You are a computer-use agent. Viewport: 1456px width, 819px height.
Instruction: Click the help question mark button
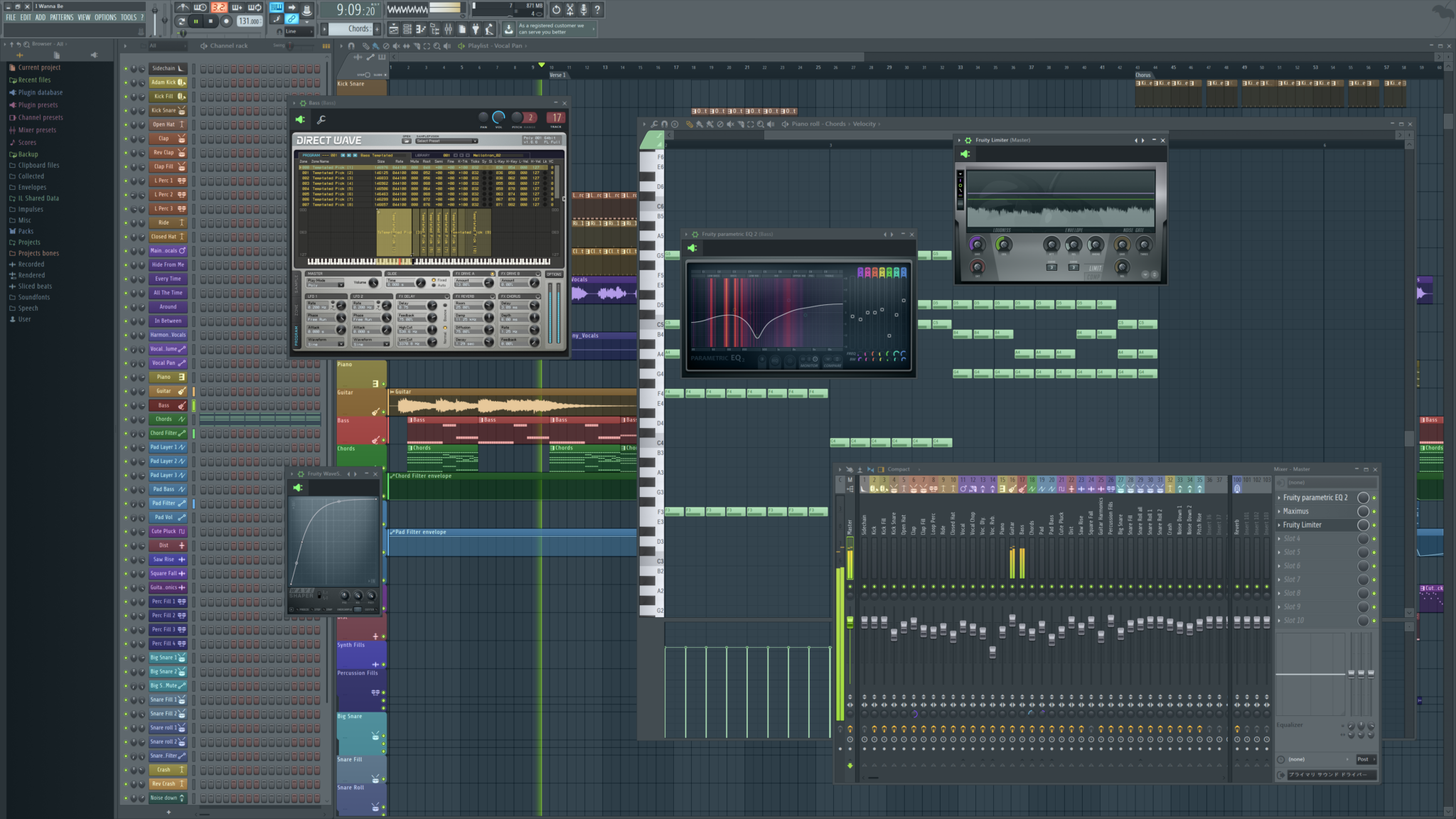pyautogui.click(x=596, y=9)
